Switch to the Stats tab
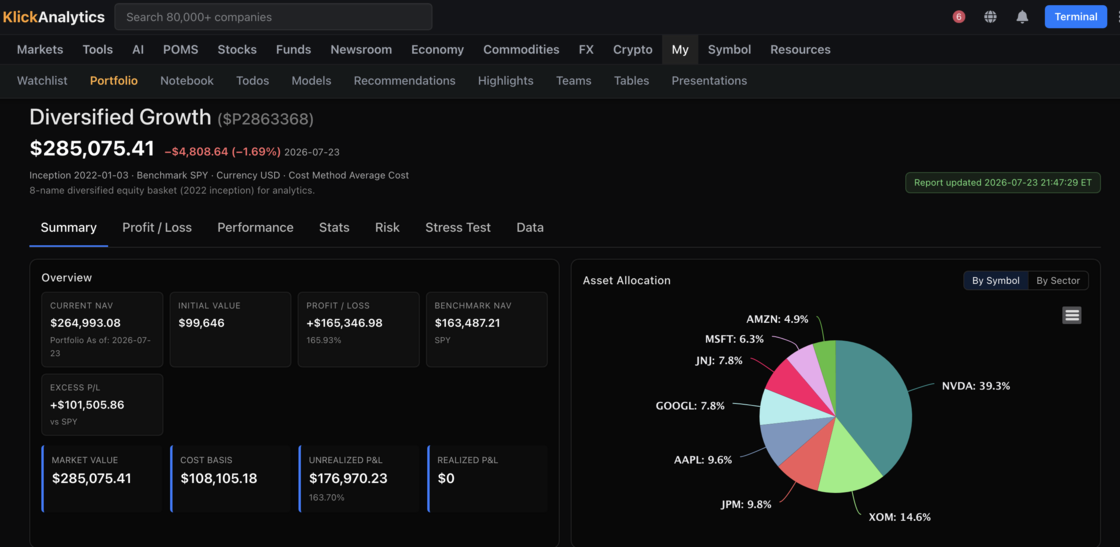Image resolution: width=1120 pixels, height=547 pixels. (334, 228)
